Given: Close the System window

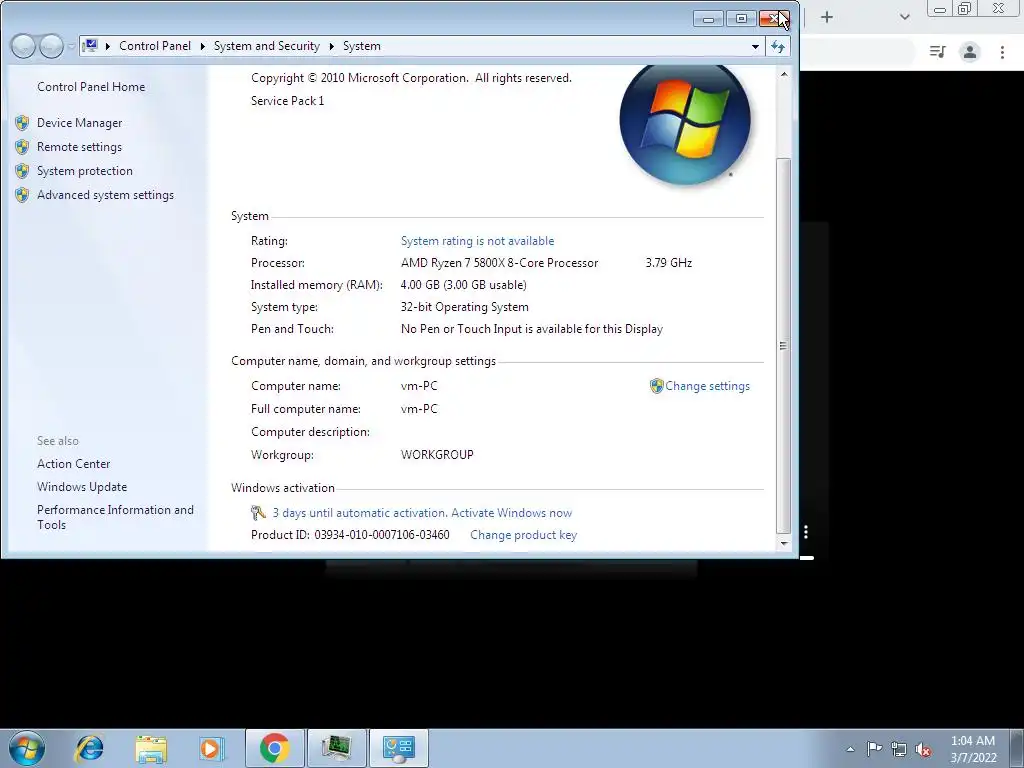Looking at the screenshot, I should (x=775, y=19).
